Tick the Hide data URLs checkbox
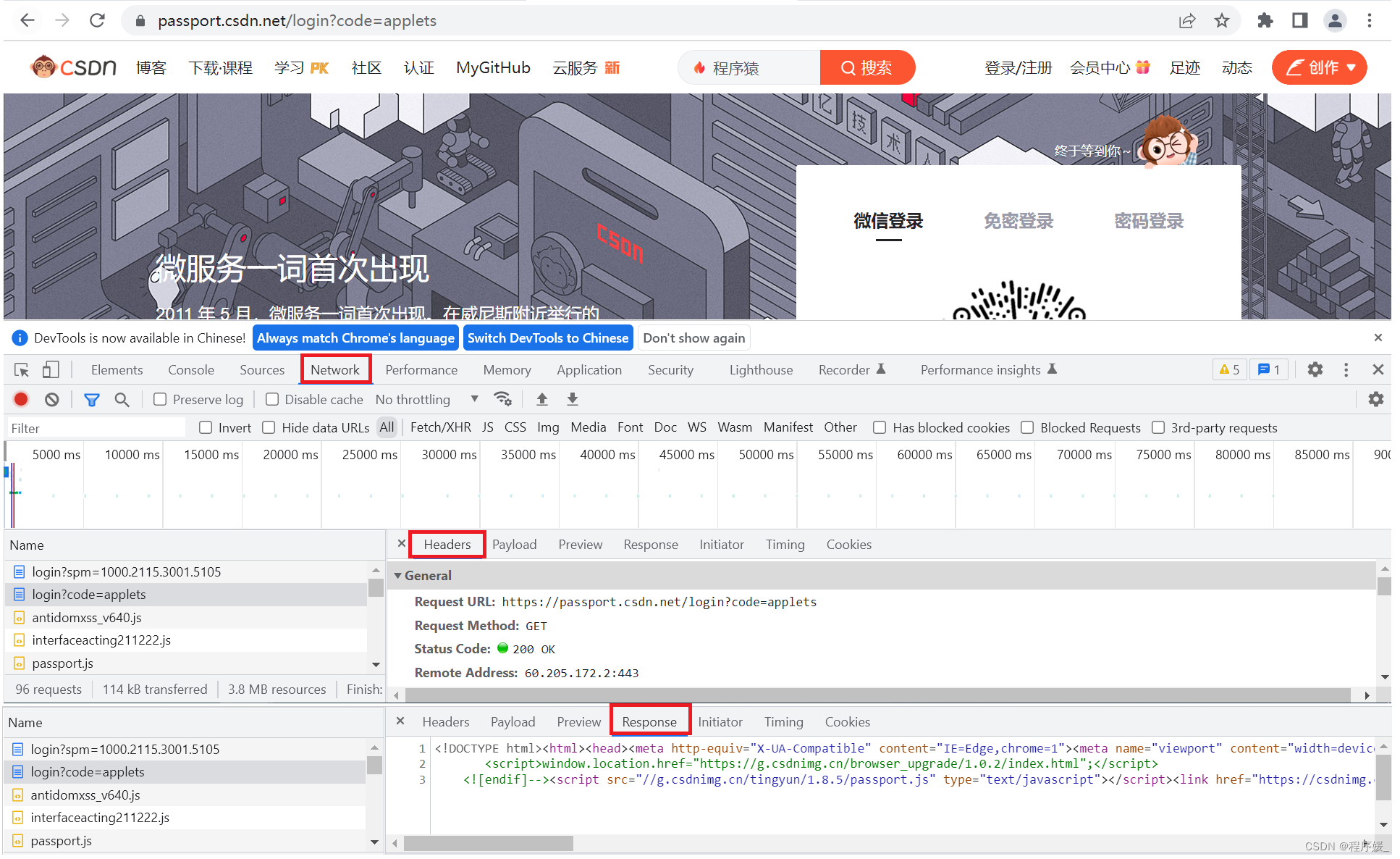 click(x=269, y=427)
